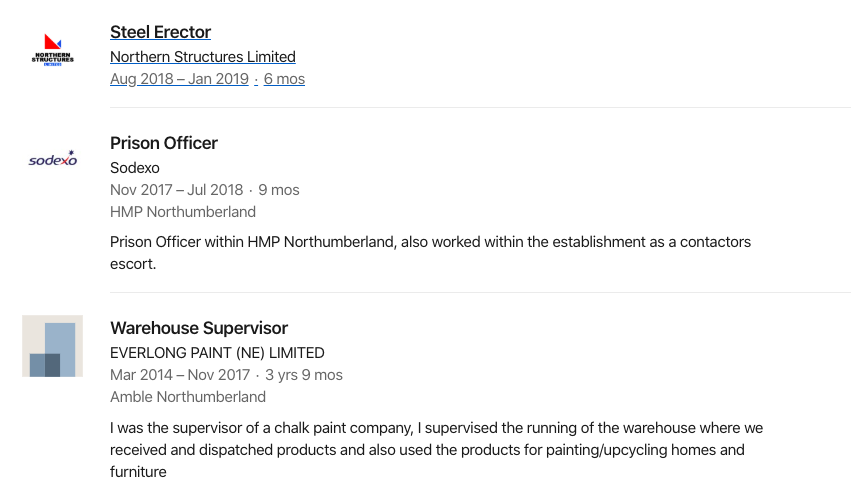Visit the Northern Structures Limited company link
Viewport: 851px width, 493px height.
pos(203,56)
